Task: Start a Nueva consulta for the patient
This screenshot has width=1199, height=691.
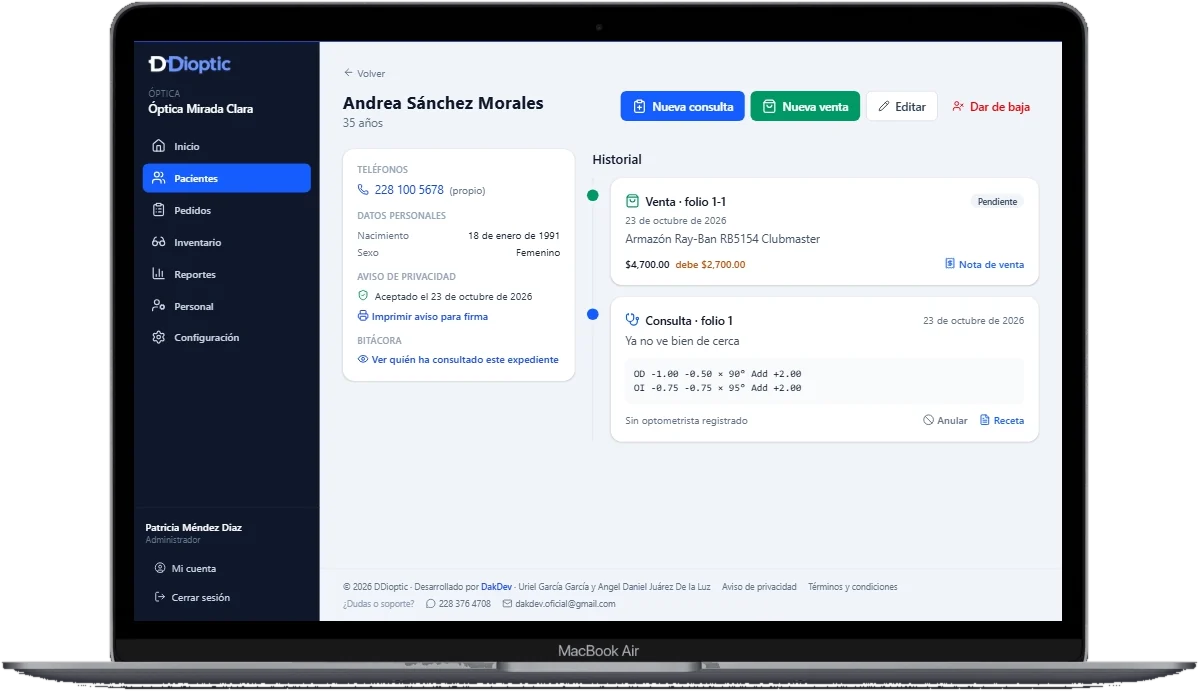Action: pyautogui.click(x=682, y=106)
